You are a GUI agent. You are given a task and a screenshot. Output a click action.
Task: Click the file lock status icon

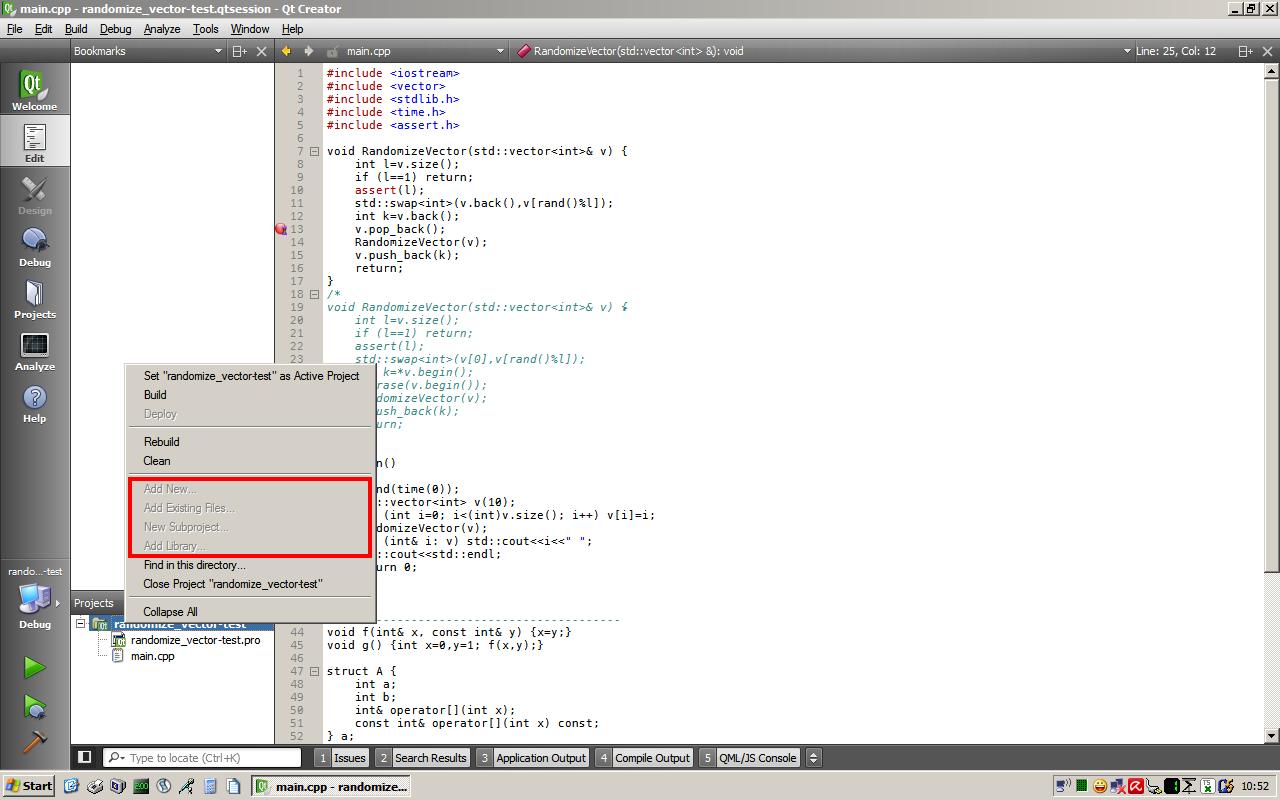point(331,51)
